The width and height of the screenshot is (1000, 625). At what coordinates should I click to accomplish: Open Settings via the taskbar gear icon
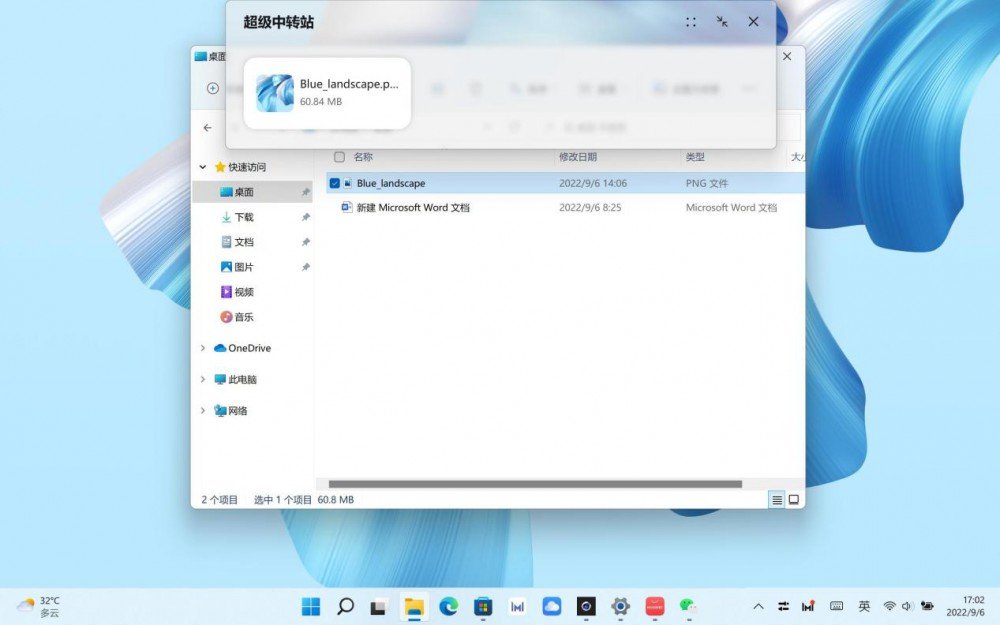click(620, 606)
